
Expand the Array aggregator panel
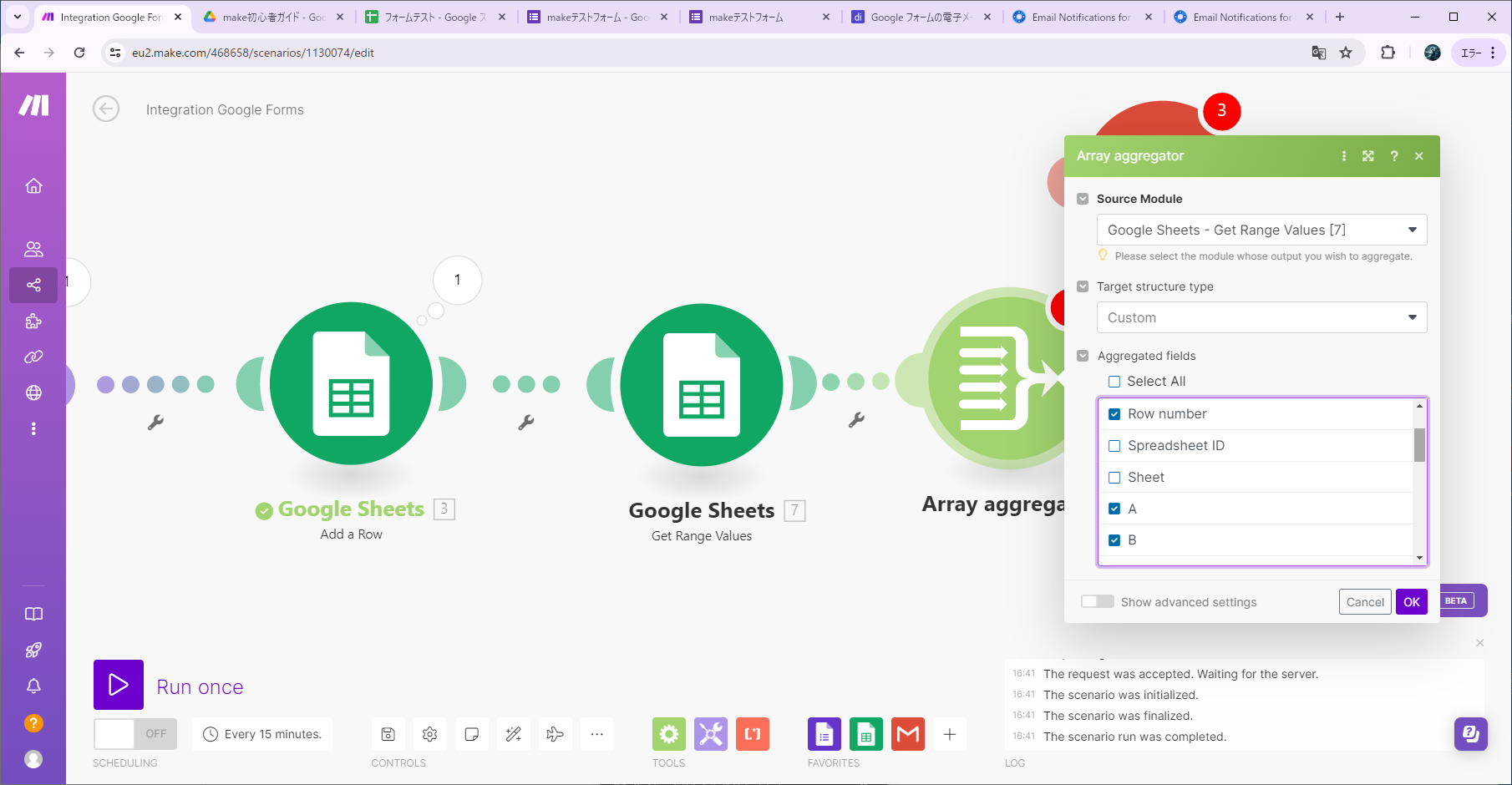pos(1368,156)
